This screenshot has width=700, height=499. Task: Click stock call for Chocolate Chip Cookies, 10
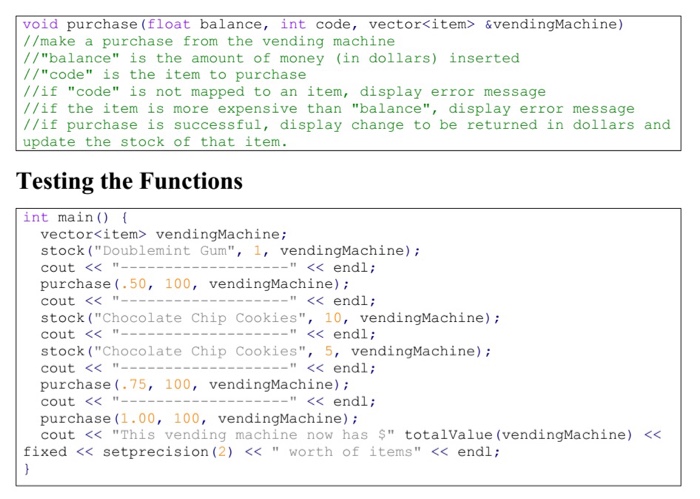271,318
